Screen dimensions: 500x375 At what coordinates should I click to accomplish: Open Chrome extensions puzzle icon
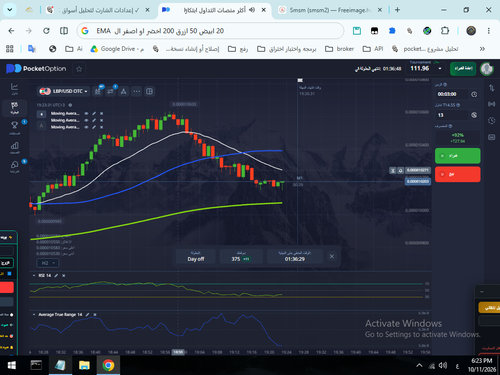point(445,31)
